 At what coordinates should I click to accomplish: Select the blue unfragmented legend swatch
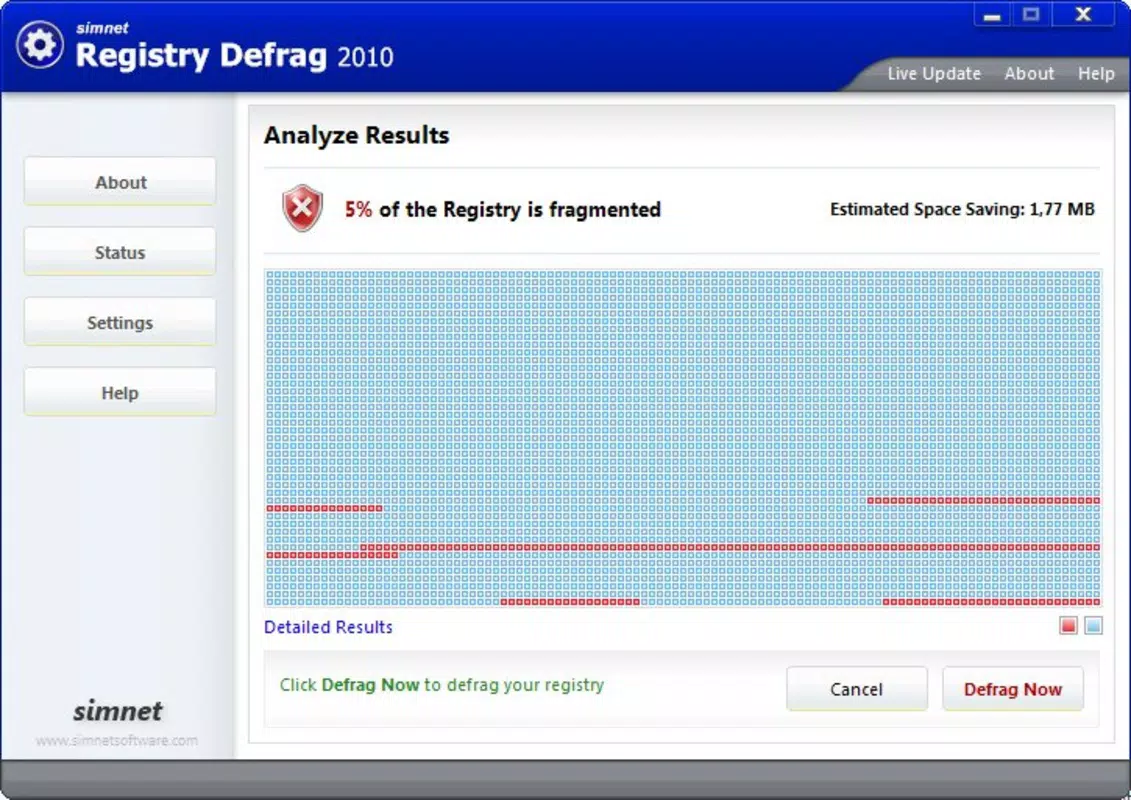(x=1093, y=625)
